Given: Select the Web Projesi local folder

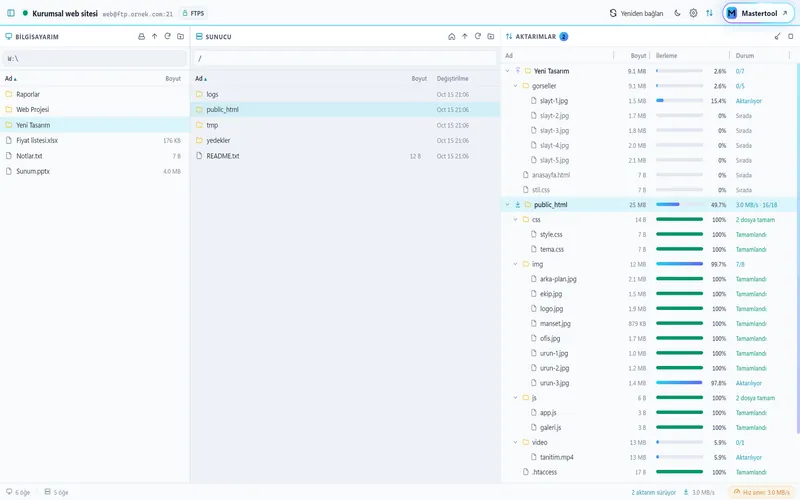Looking at the screenshot, I should [x=95, y=110].
